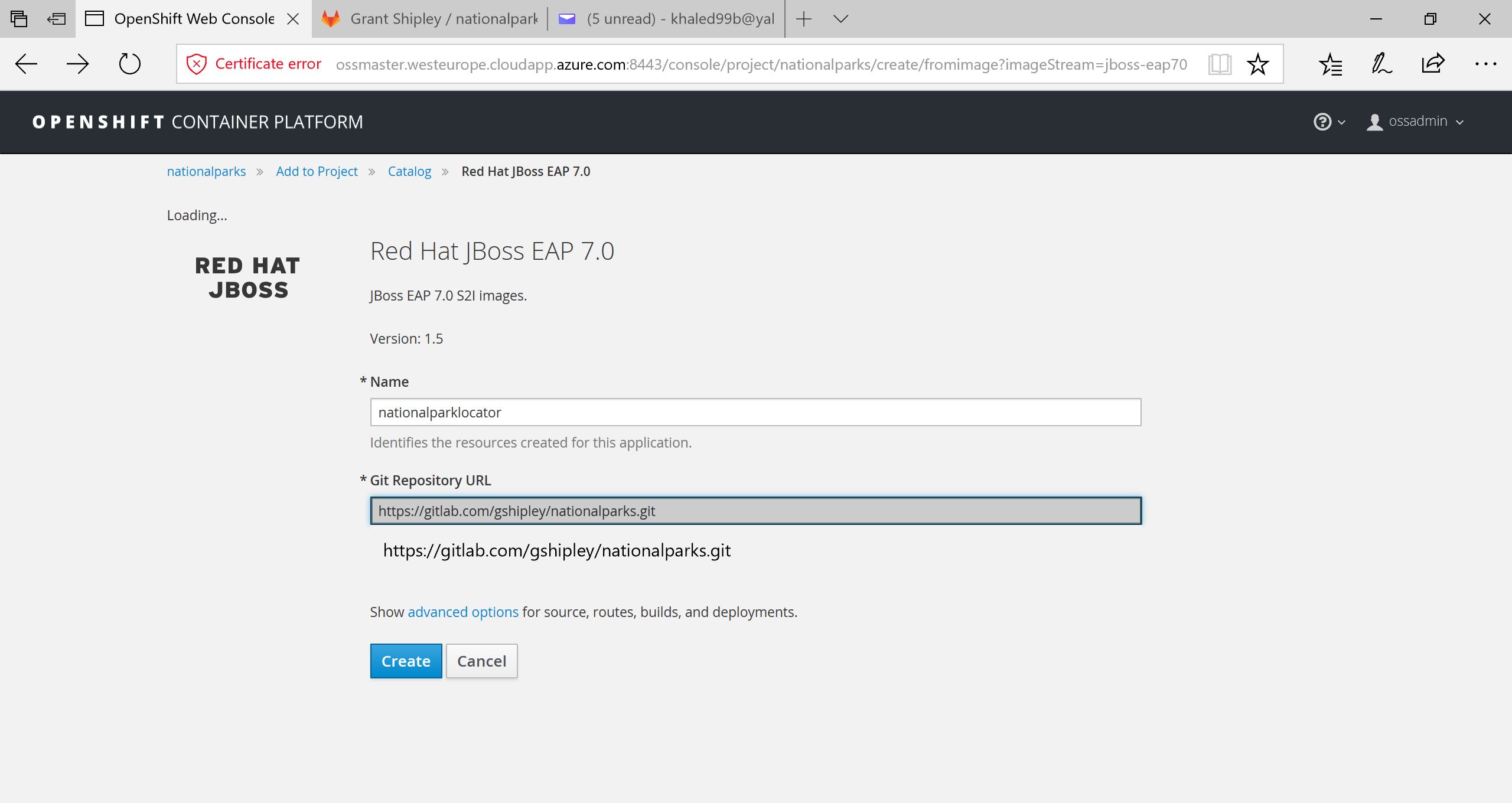Switch to the unread mail tab

click(x=666, y=19)
